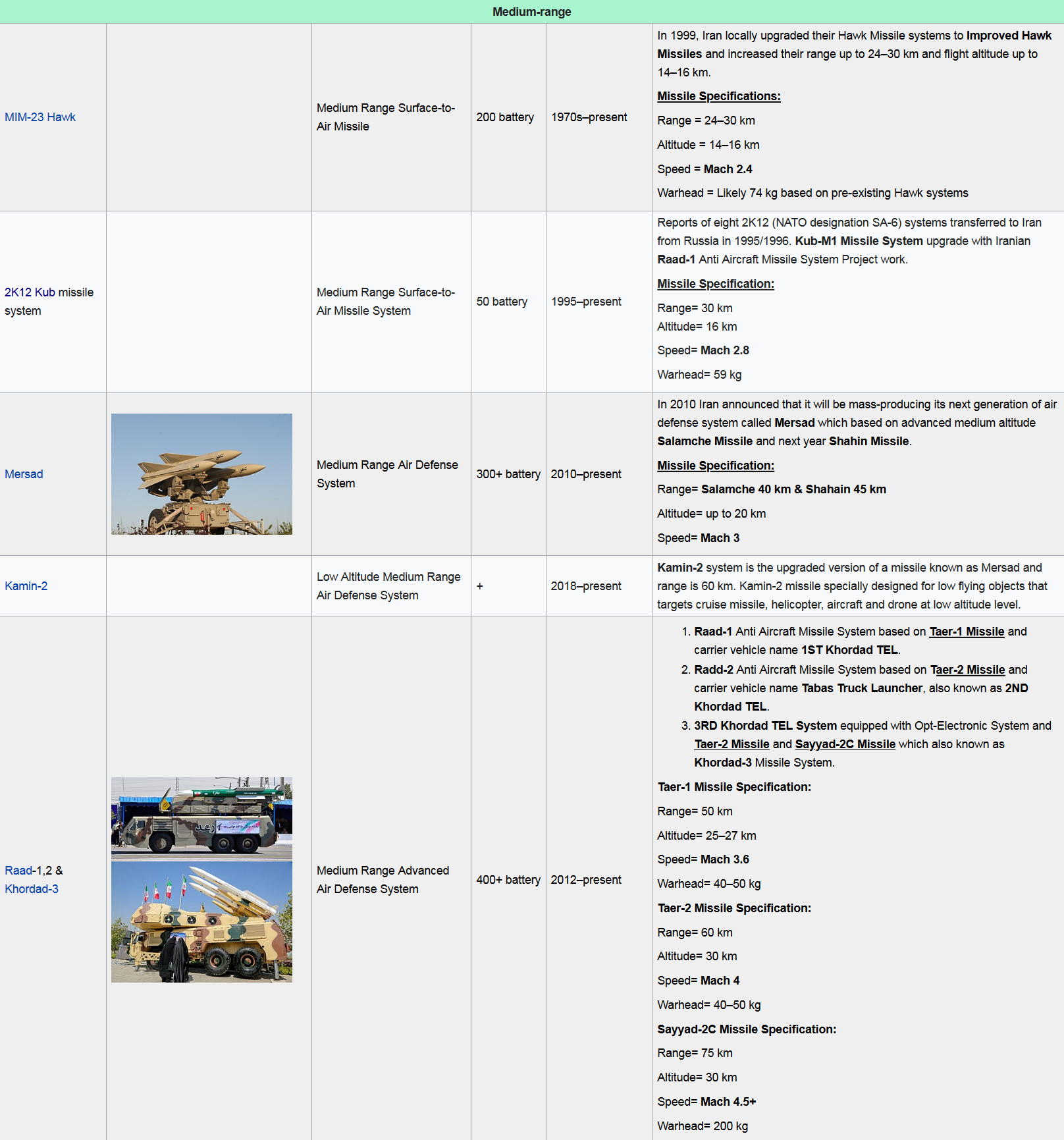Screen dimensions: 1064x1140
Task: Click 'Altitude= 25–27 km' text
Action: [706, 836]
